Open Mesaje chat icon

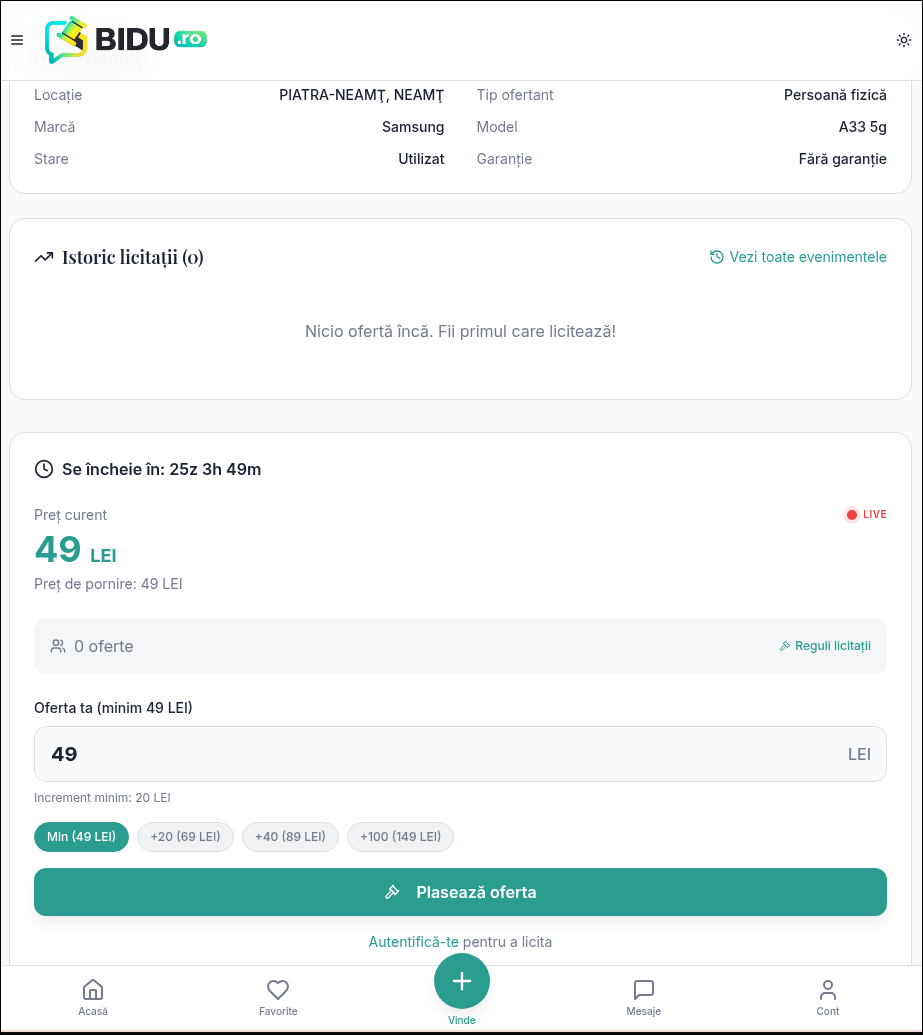(644, 996)
